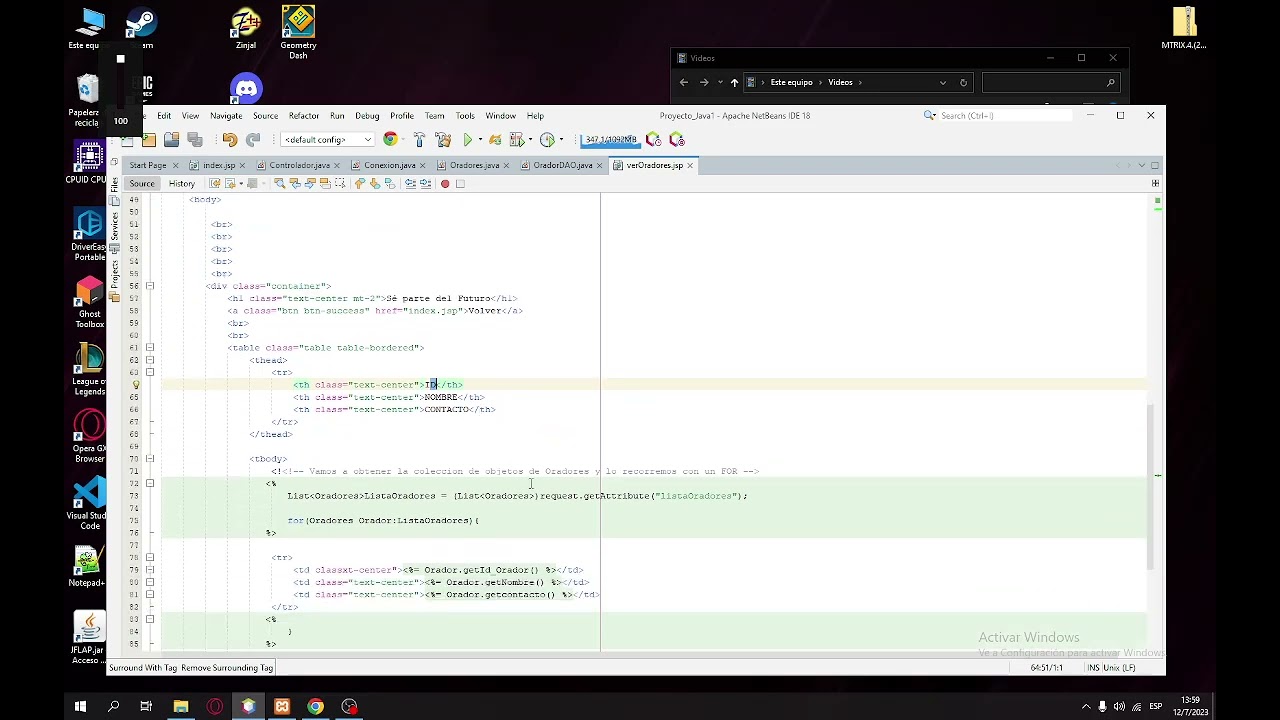Open the Refactor menu
The width and height of the screenshot is (1280, 720).
coord(304,116)
